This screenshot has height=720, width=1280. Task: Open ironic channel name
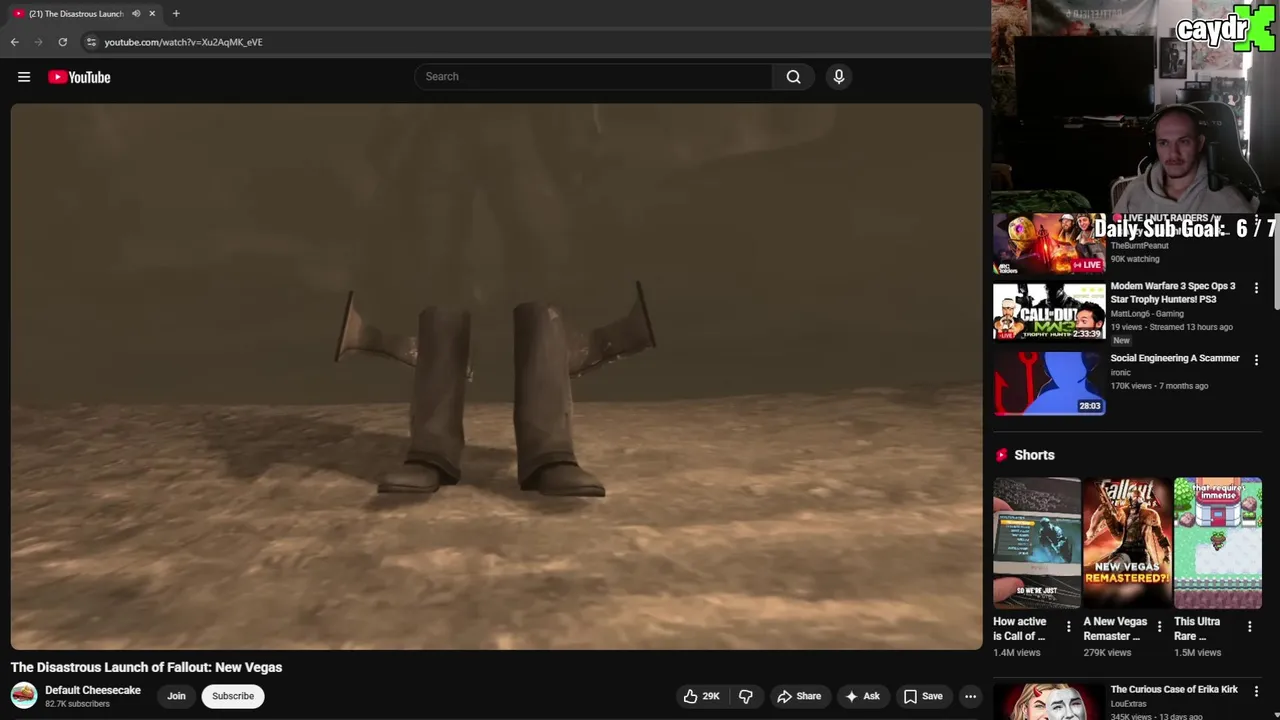(1121, 373)
